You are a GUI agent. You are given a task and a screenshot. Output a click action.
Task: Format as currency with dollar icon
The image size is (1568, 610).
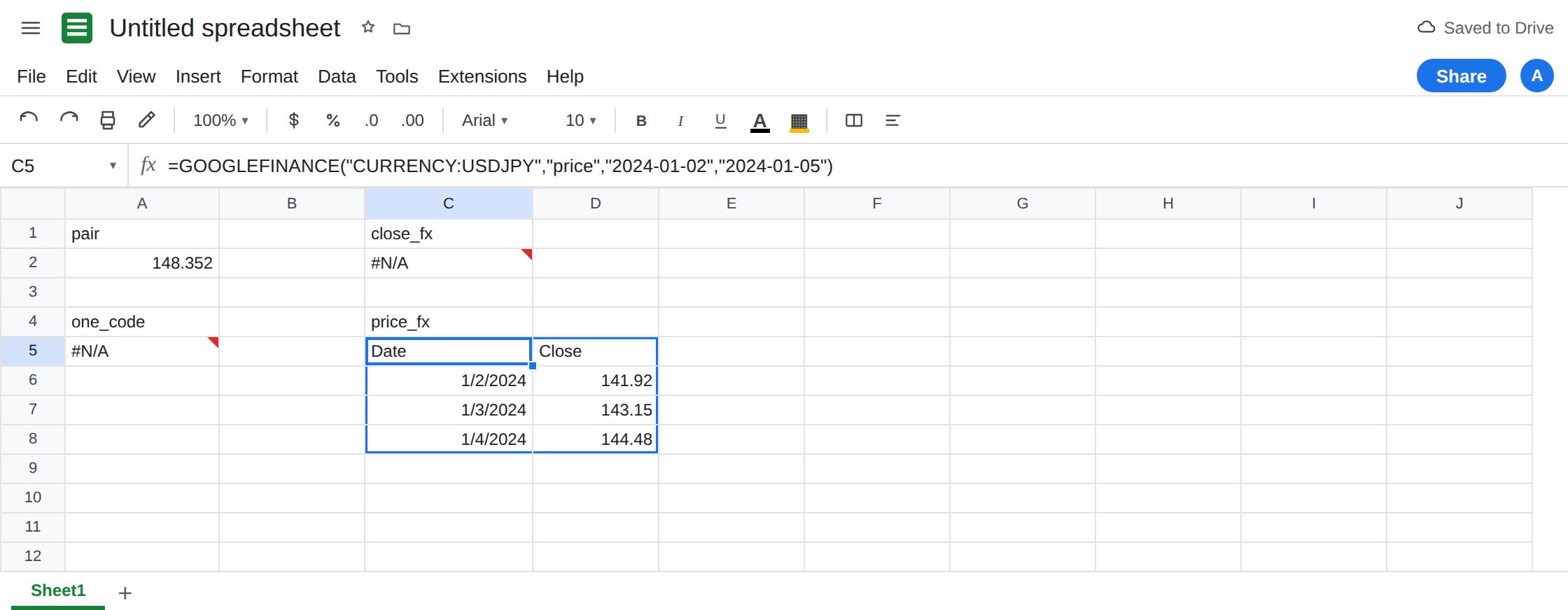tap(294, 120)
